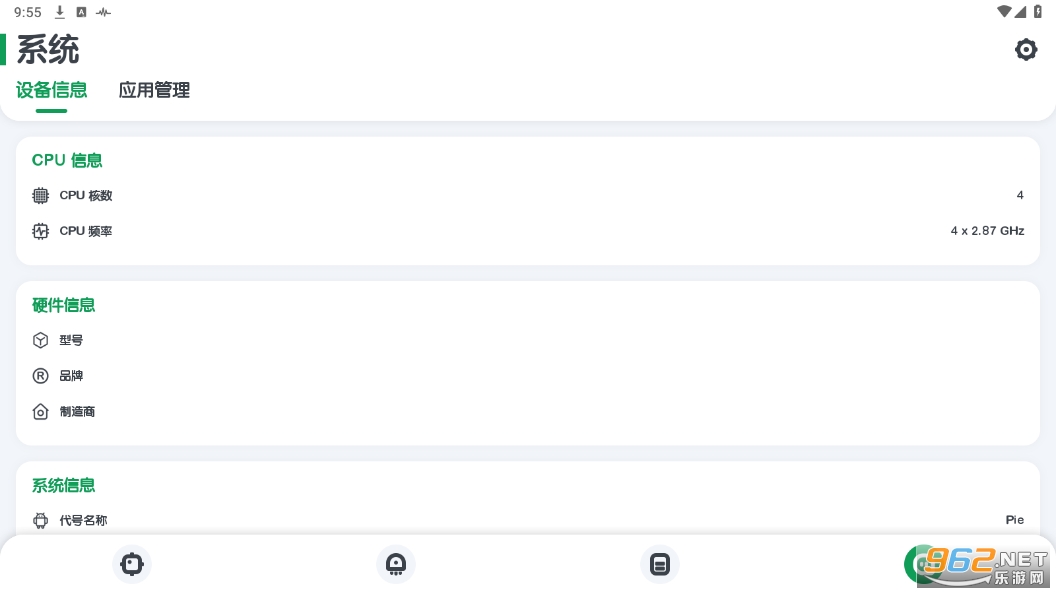Click the 系统信息 section heading
This screenshot has width=1056, height=594.
[63, 485]
